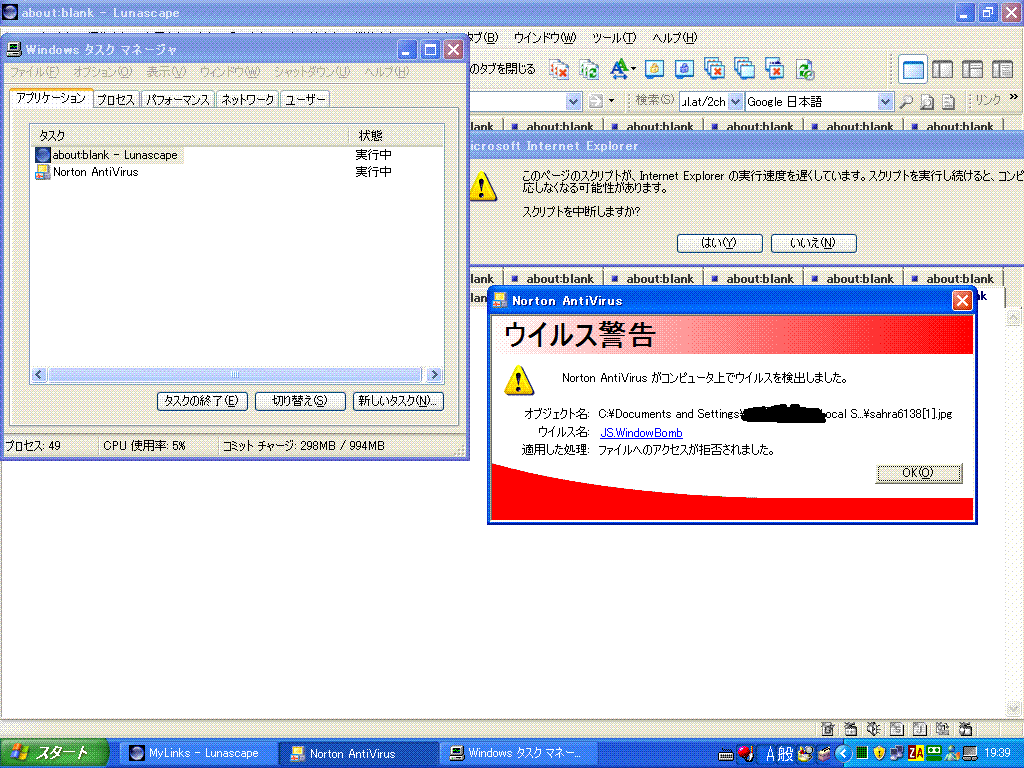The image size is (1024, 768).
Task: Select the right-most panel layout icon
Action: [1002, 69]
